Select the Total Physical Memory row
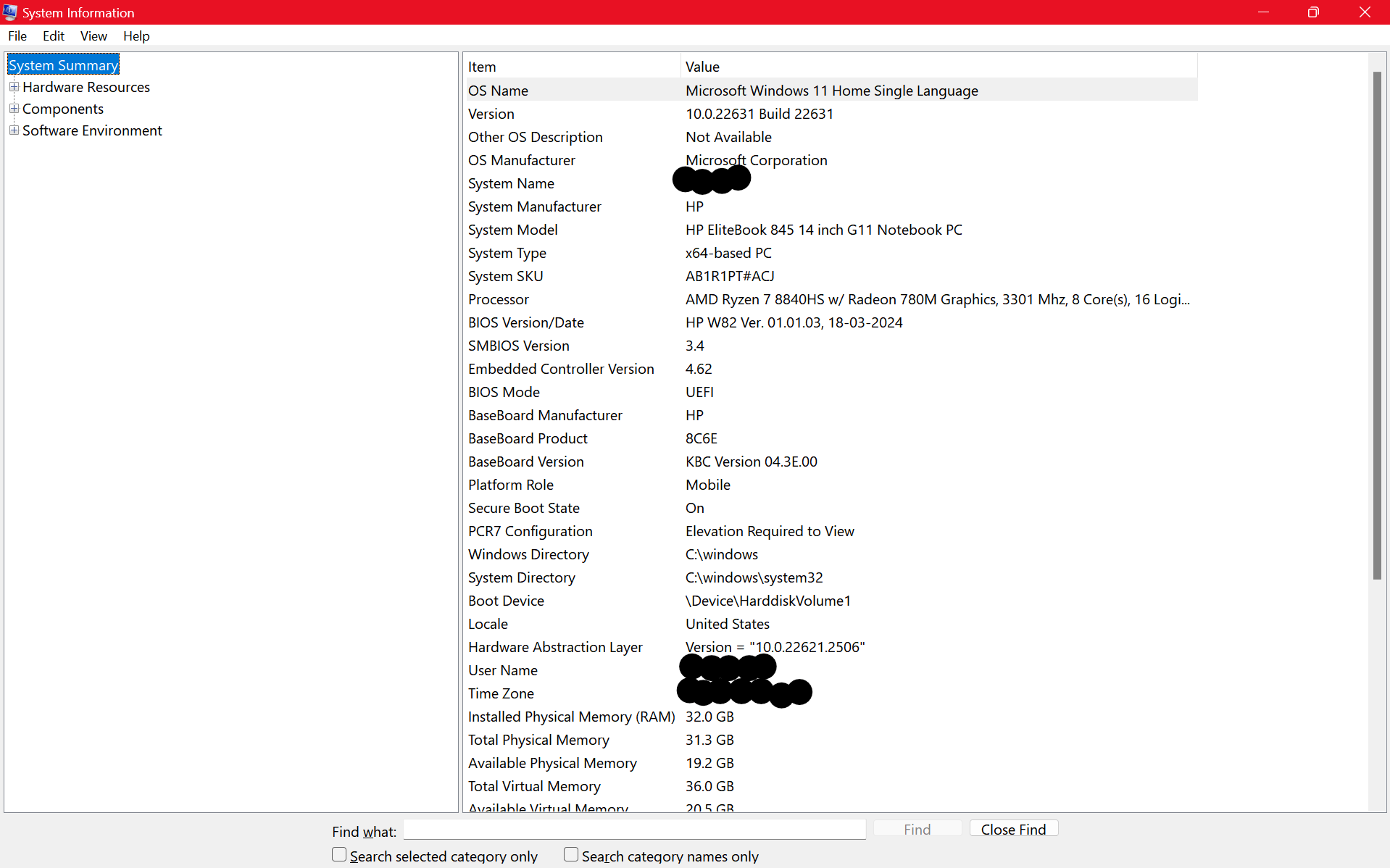This screenshot has width=1390, height=868. click(831, 740)
